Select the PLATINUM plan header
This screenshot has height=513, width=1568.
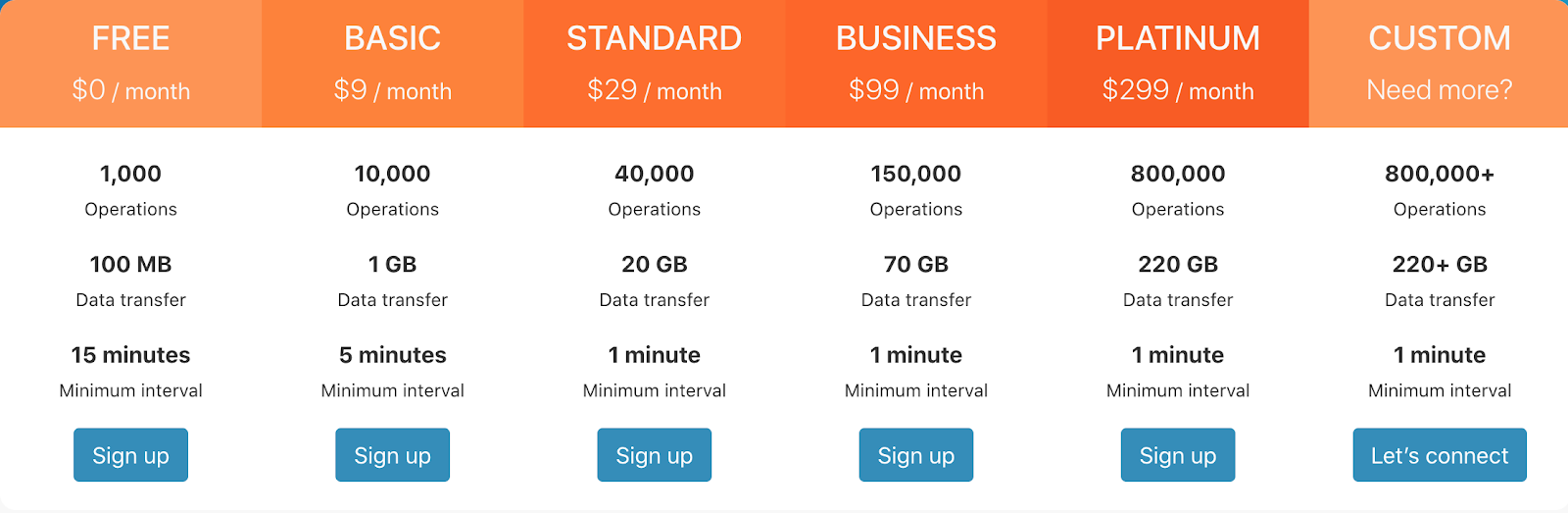(1177, 38)
